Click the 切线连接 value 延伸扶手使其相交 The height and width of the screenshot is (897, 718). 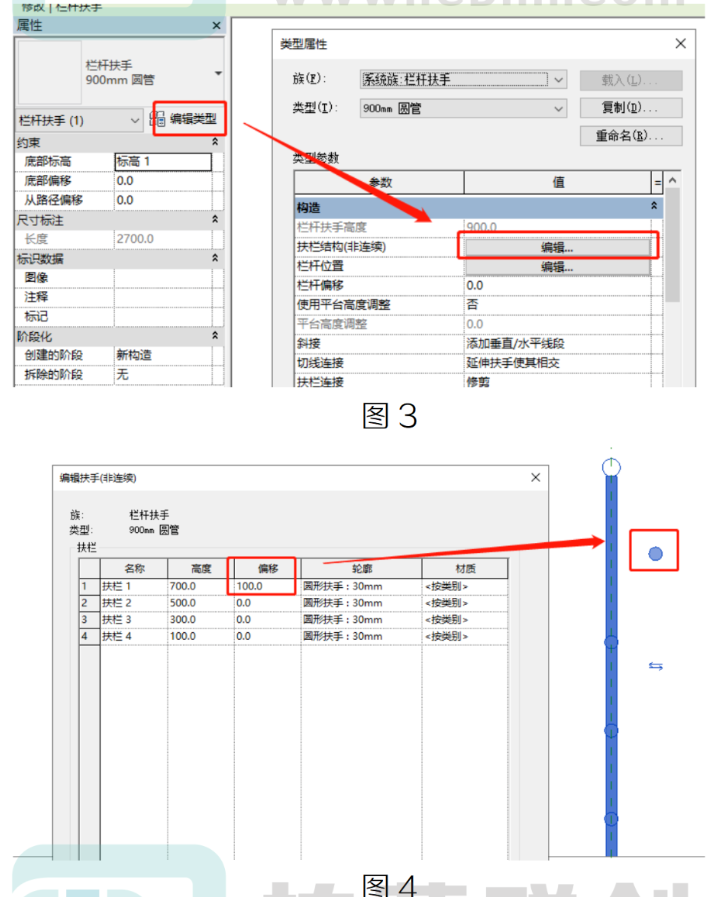pyautogui.click(x=557, y=363)
